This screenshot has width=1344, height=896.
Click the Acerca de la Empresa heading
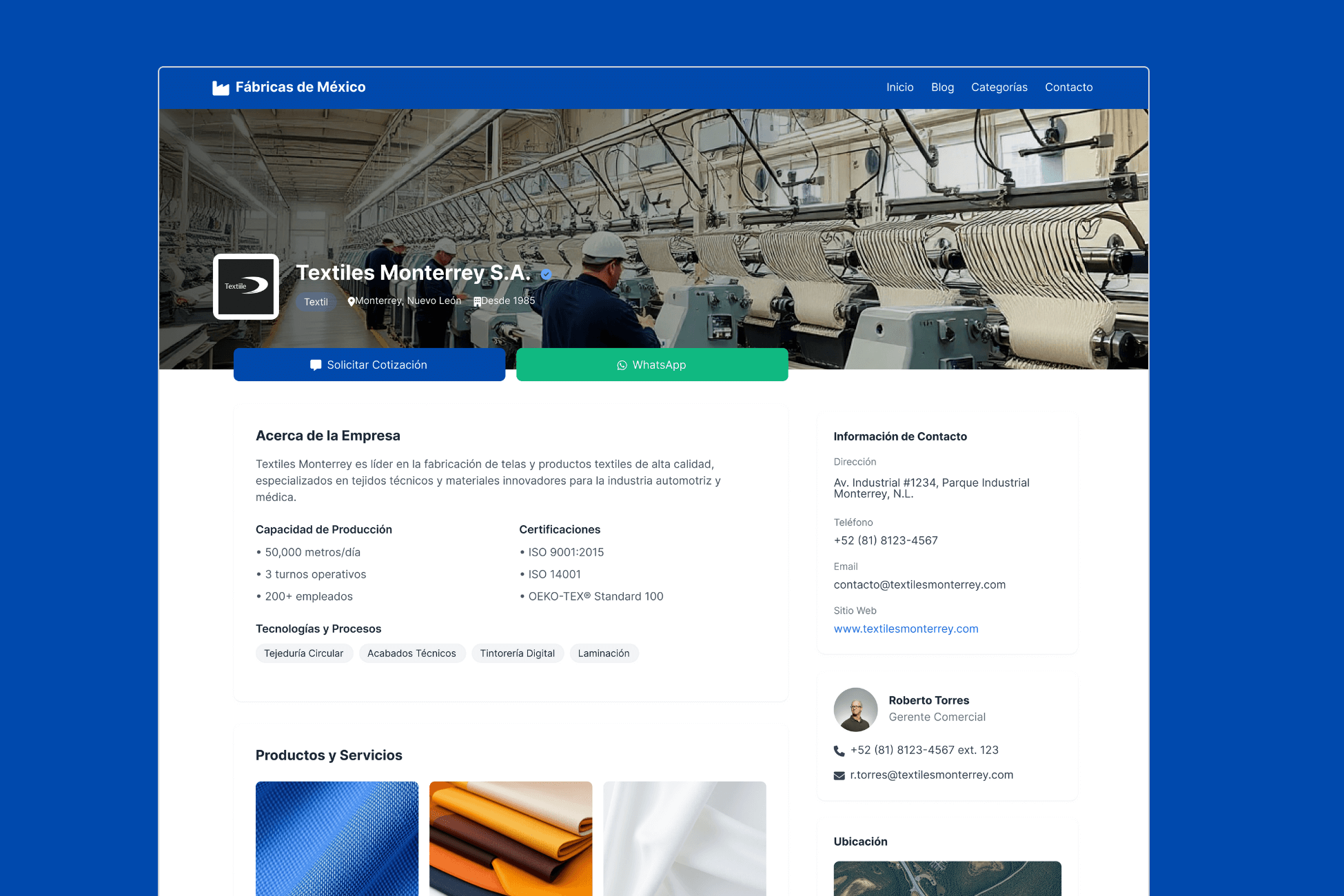(328, 436)
